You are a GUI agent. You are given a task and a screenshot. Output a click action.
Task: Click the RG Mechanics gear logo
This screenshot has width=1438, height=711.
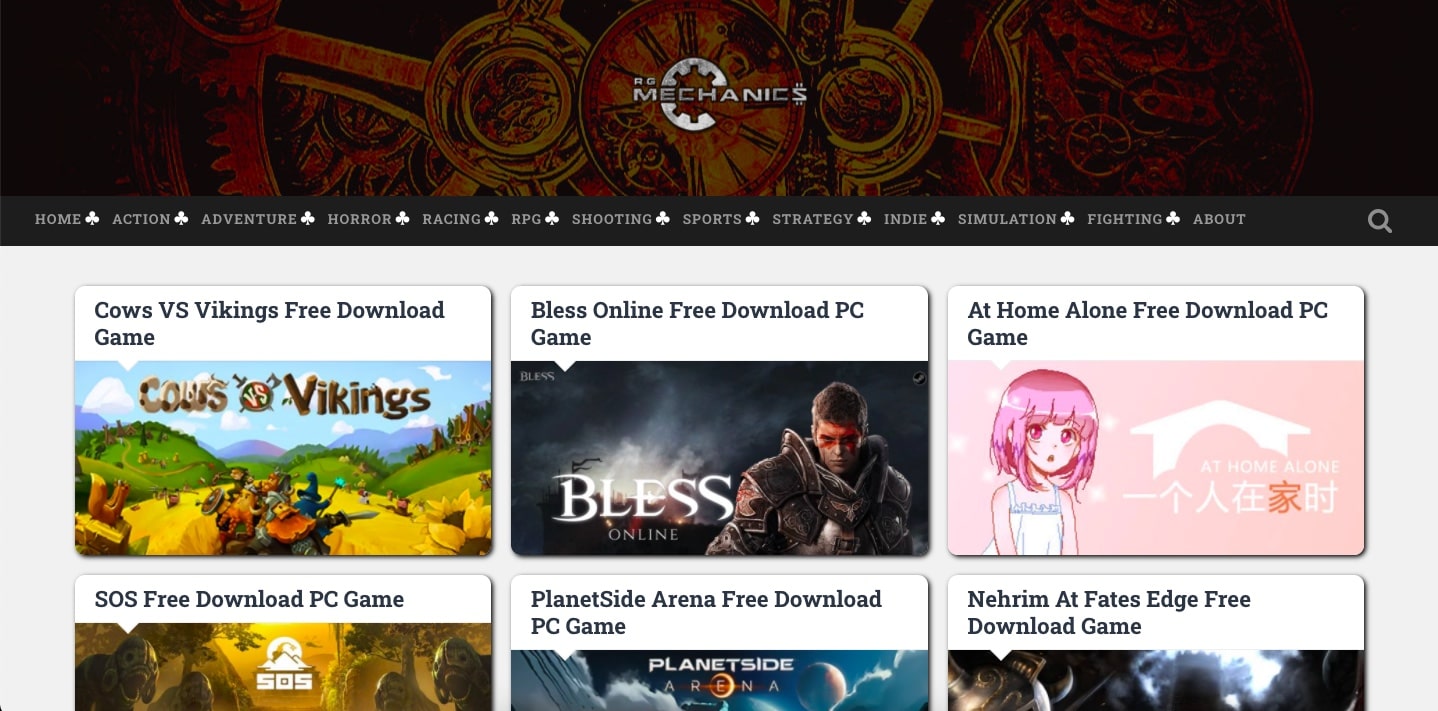(719, 95)
